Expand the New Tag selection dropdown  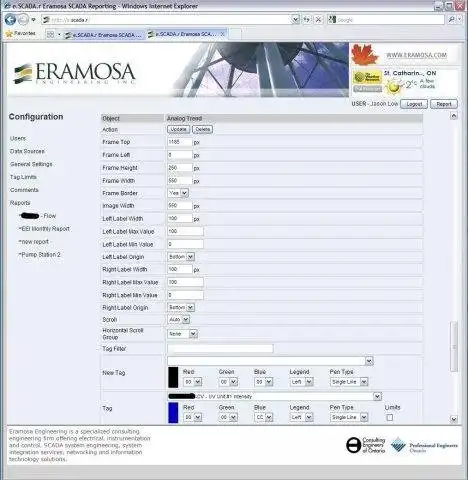[x=270, y=361]
